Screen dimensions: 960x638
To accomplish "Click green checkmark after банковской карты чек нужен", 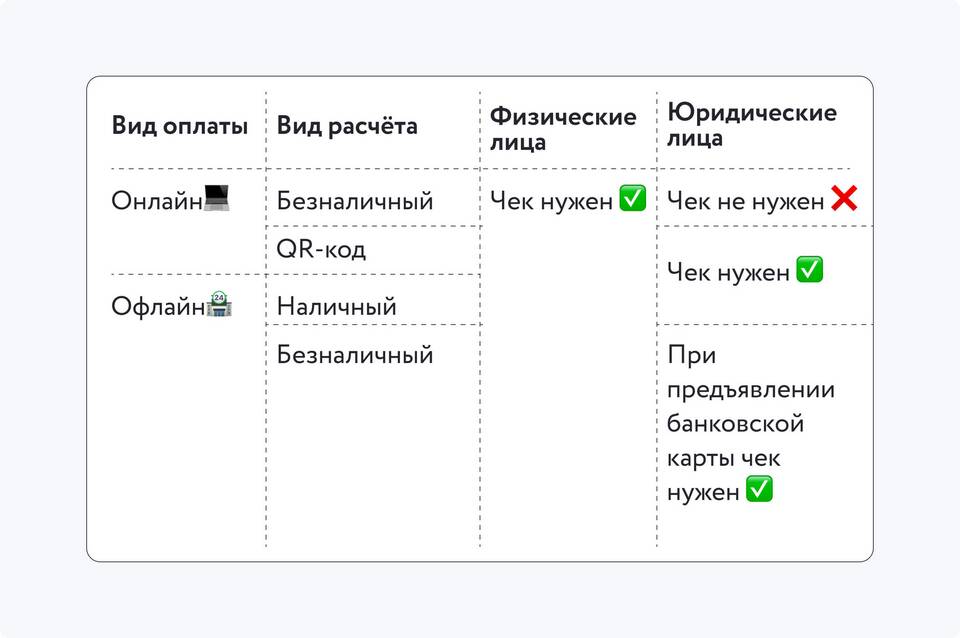I will click(760, 490).
